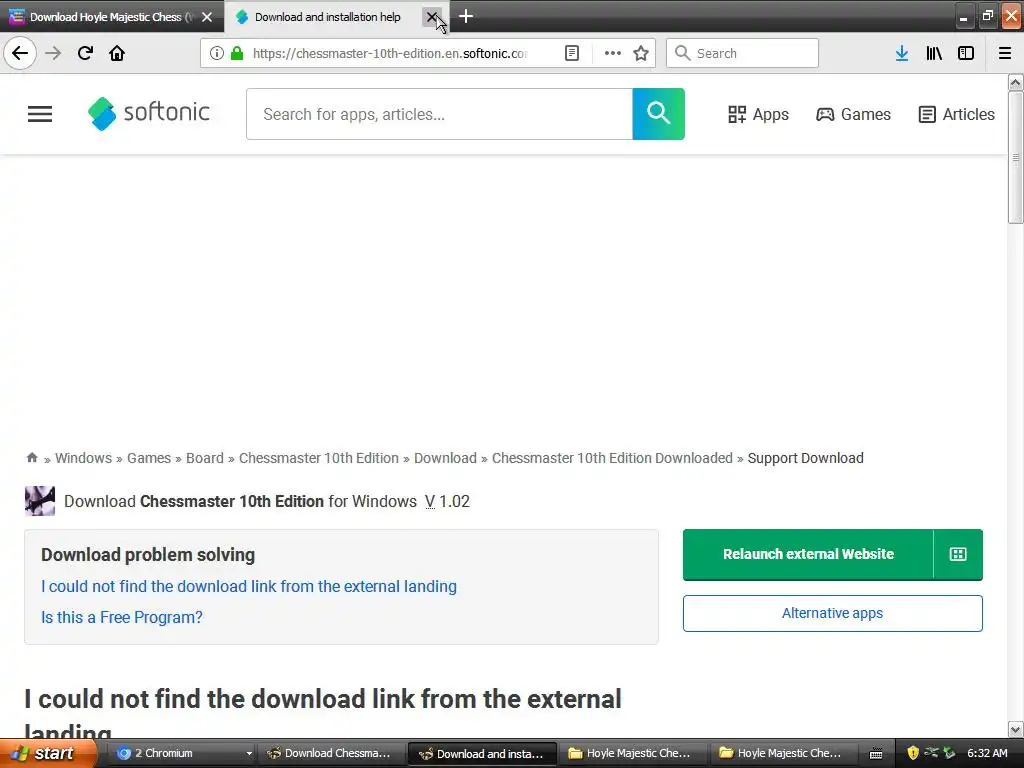Image resolution: width=1024 pixels, height=768 pixels.
Task: Open page actions three-dot menu
Action: click(x=613, y=53)
